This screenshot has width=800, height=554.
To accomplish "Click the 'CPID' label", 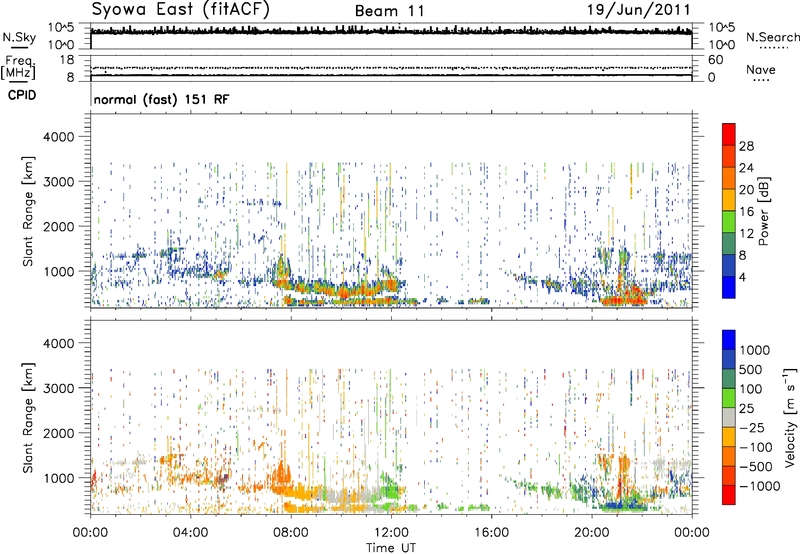I will pyautogui.click(x=22, y=95).
